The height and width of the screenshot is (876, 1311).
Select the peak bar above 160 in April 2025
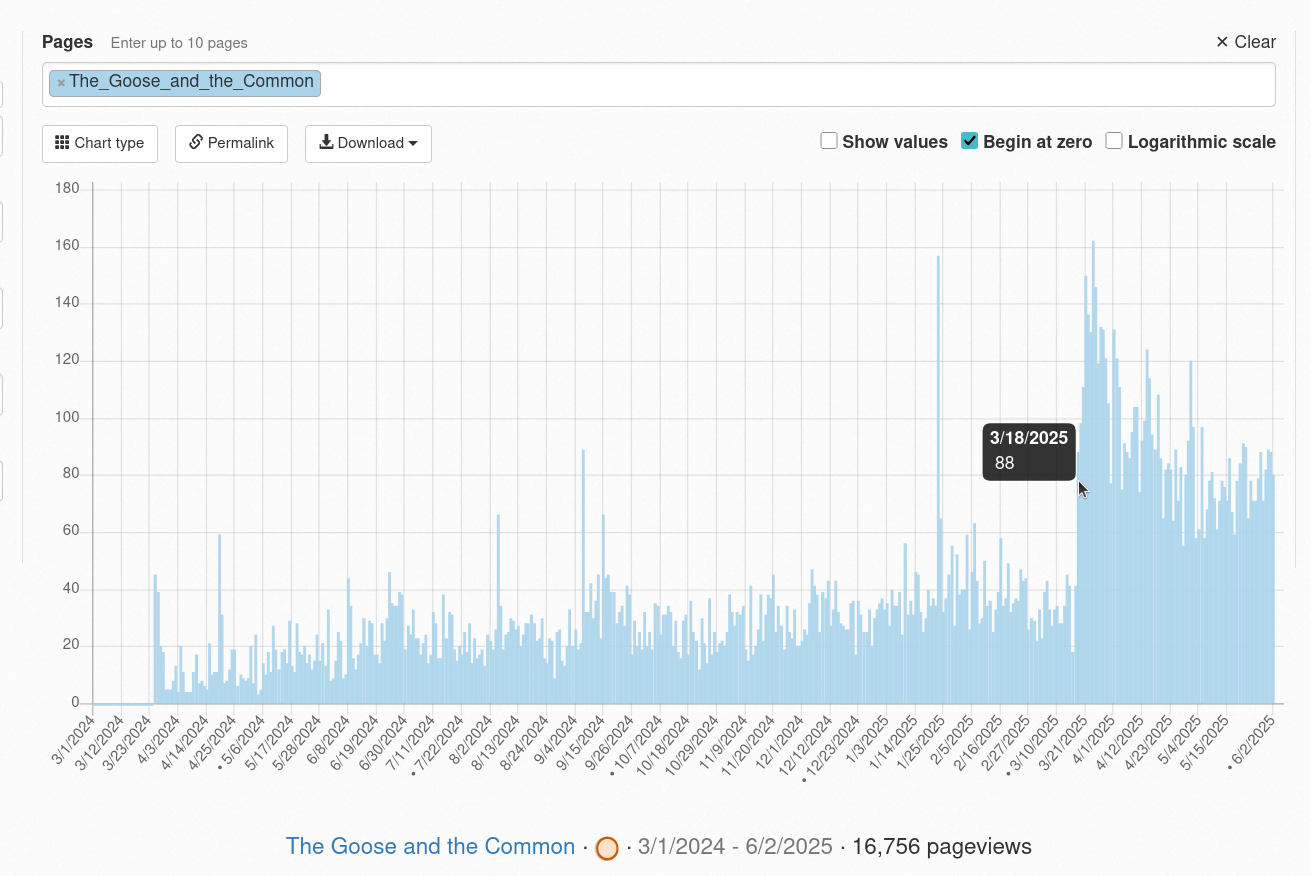click(1093, 472)
